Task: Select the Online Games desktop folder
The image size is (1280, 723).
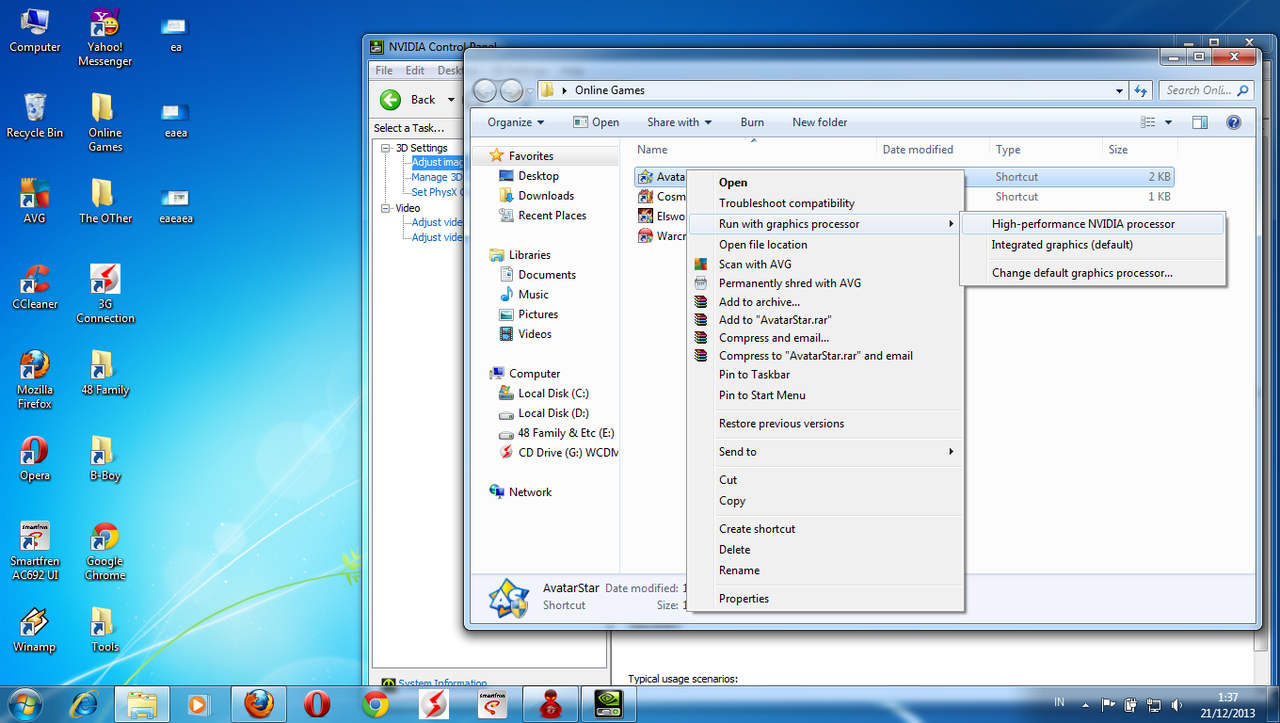Action: tap(105, 123)
